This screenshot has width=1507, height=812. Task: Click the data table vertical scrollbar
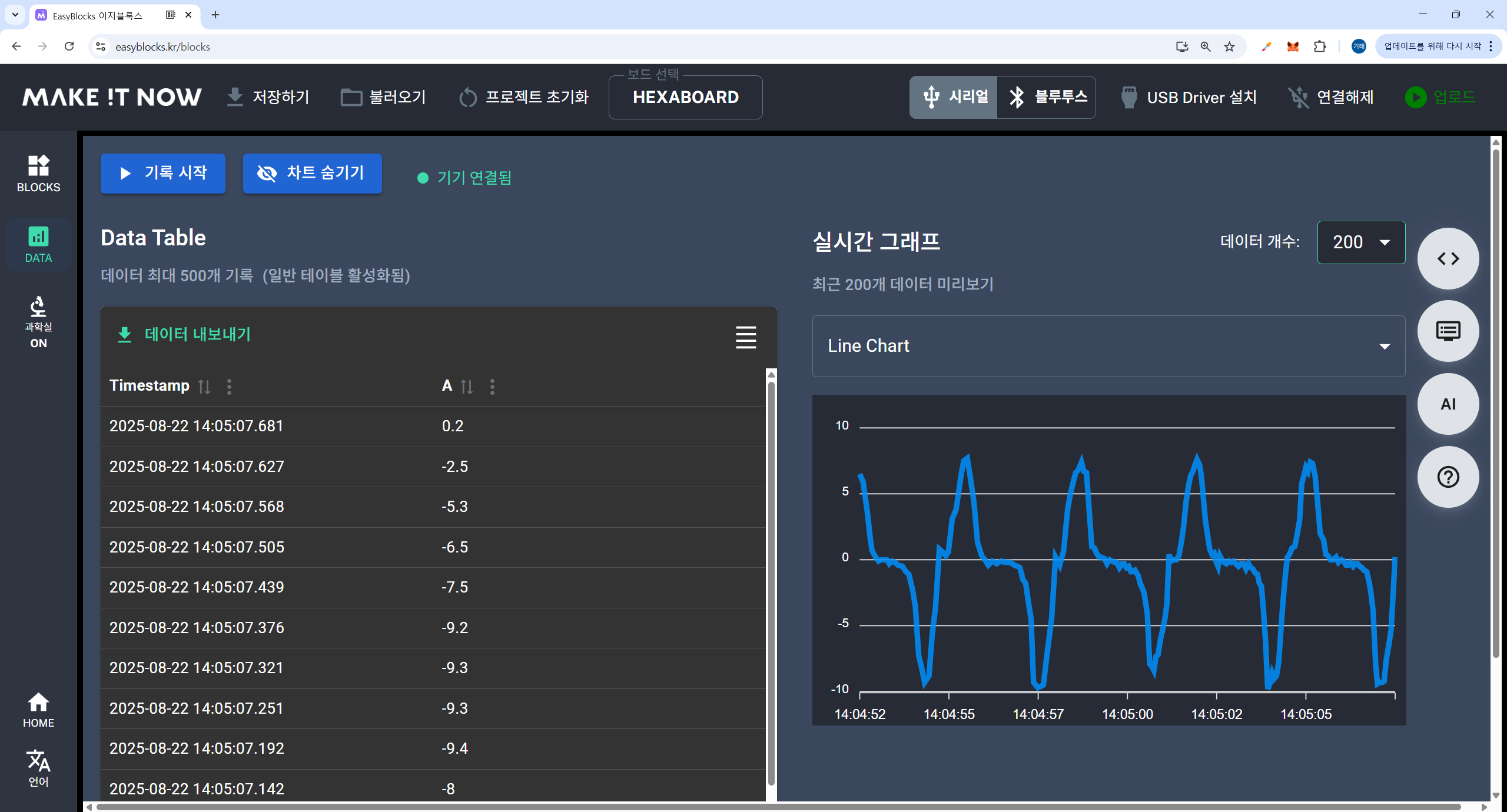click(x=771, y=583)
